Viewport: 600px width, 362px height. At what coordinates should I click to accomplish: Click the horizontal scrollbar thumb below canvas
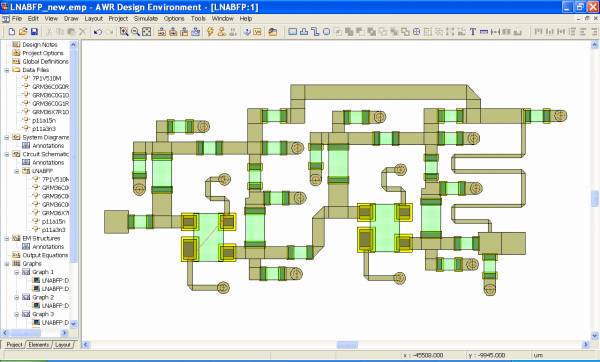(347, 345)
